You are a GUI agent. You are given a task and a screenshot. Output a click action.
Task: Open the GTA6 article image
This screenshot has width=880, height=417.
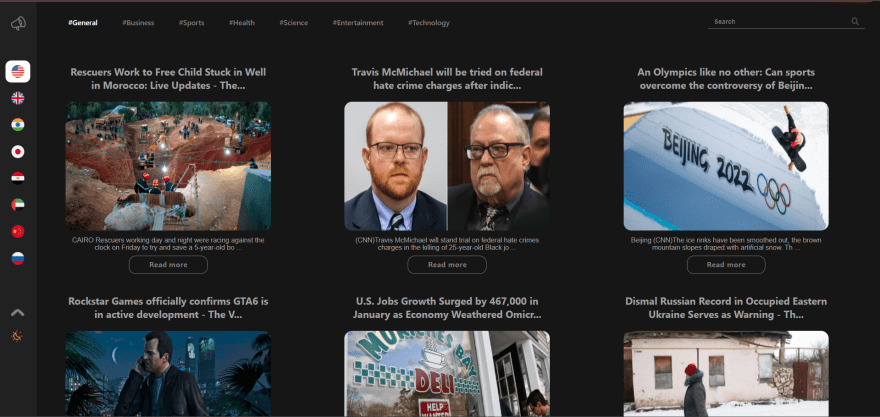pos(168,373)
